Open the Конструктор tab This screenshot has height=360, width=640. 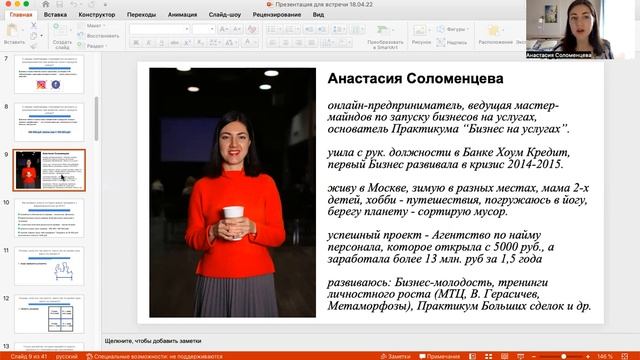click(97, 15)
